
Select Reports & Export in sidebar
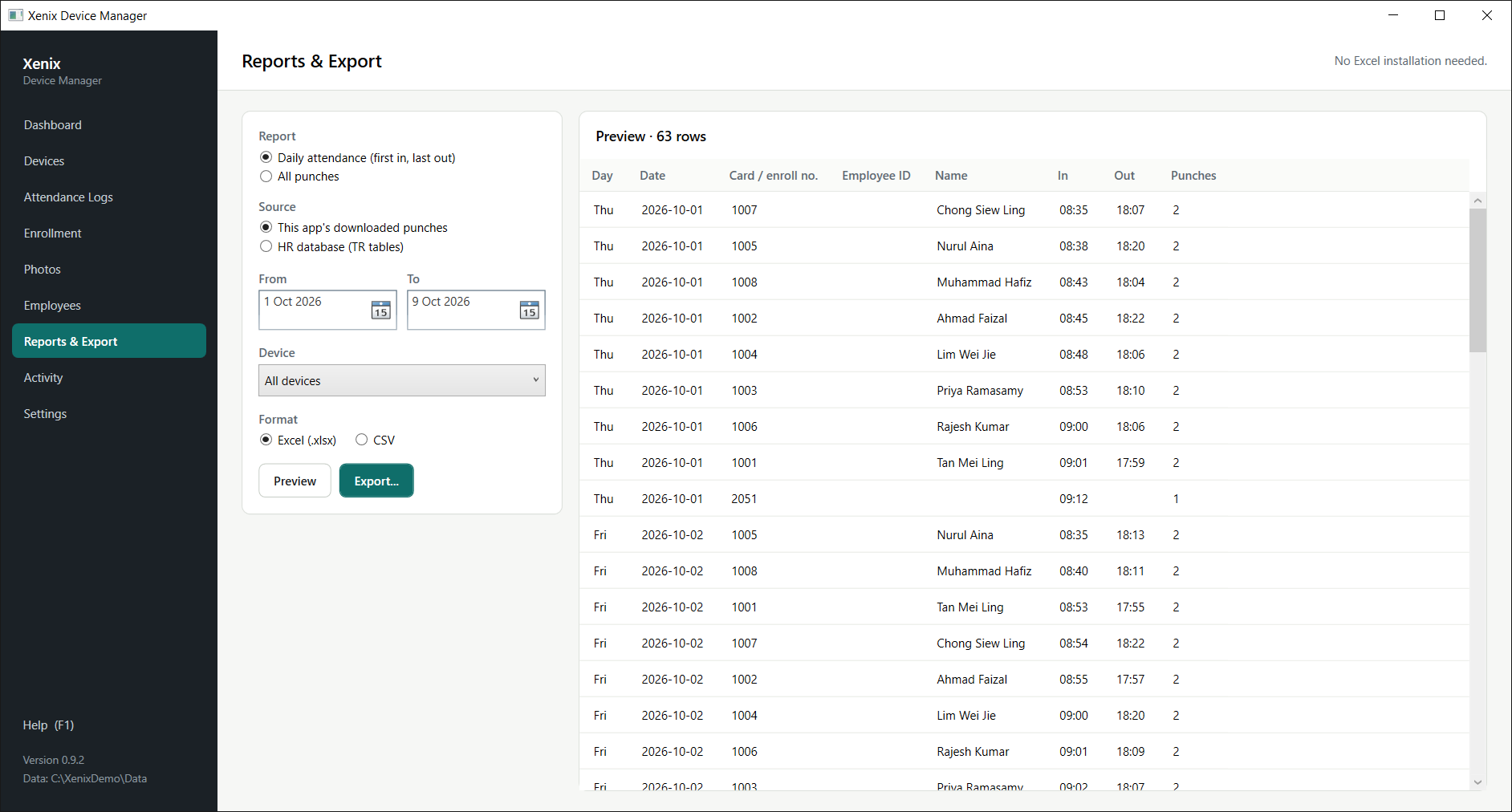coord(109,341)
